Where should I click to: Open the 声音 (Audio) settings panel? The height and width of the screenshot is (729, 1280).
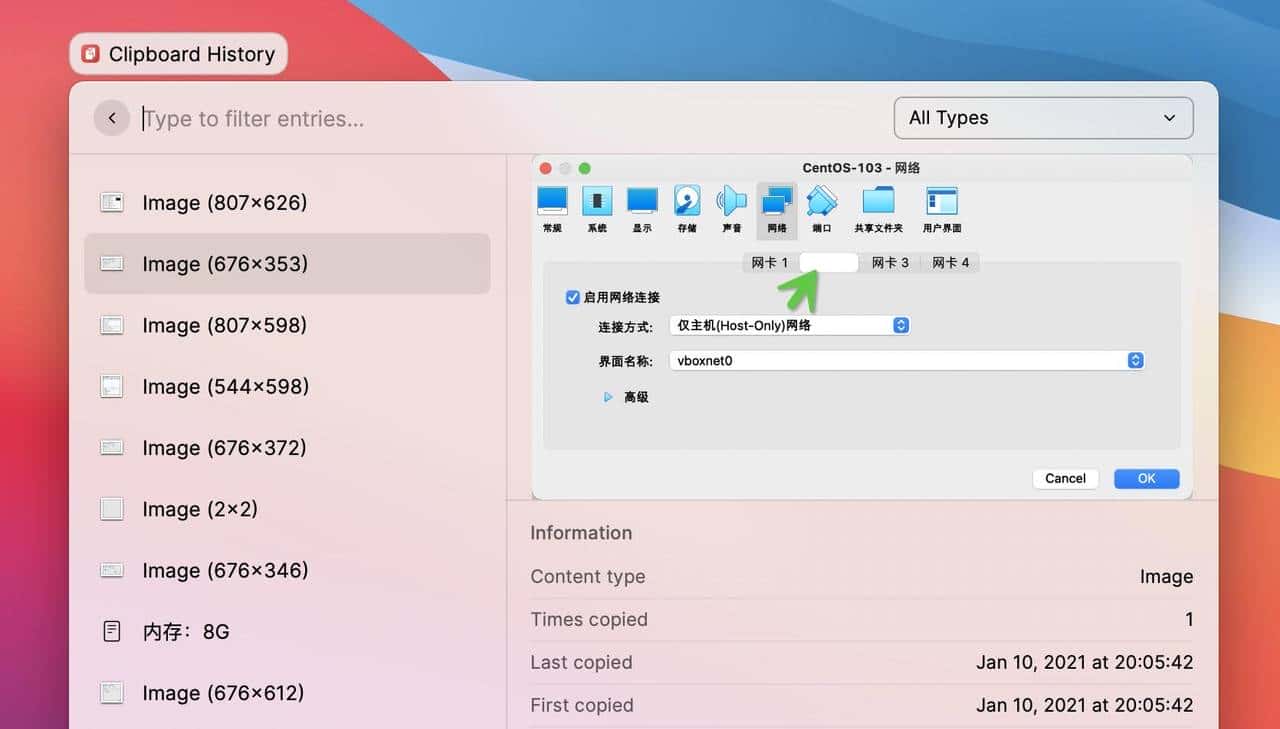[731, 205]
